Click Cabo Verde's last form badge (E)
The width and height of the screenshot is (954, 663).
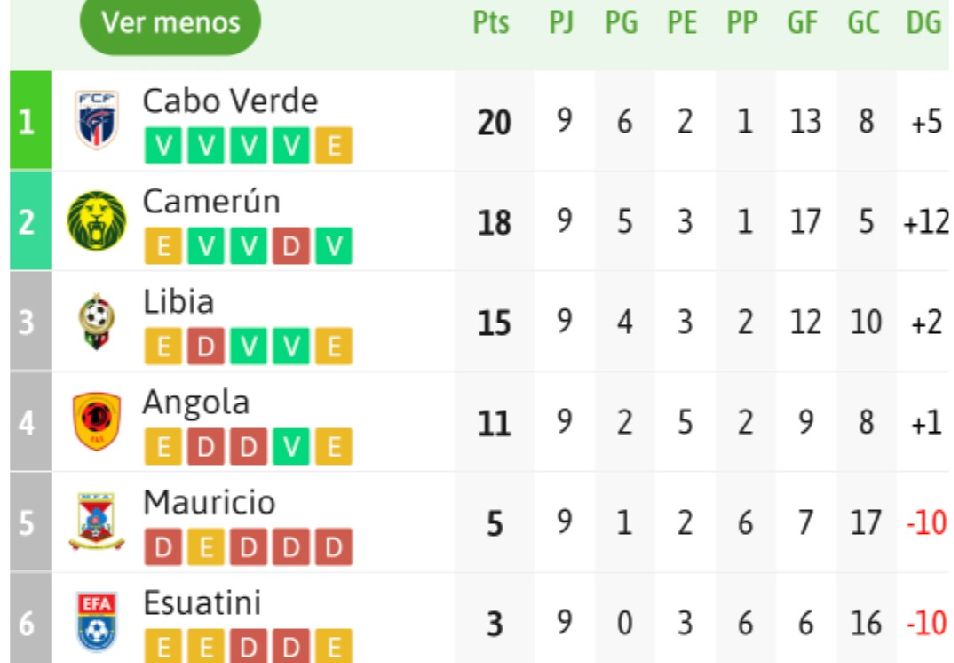pyautogui.click(x=333, y=147)
